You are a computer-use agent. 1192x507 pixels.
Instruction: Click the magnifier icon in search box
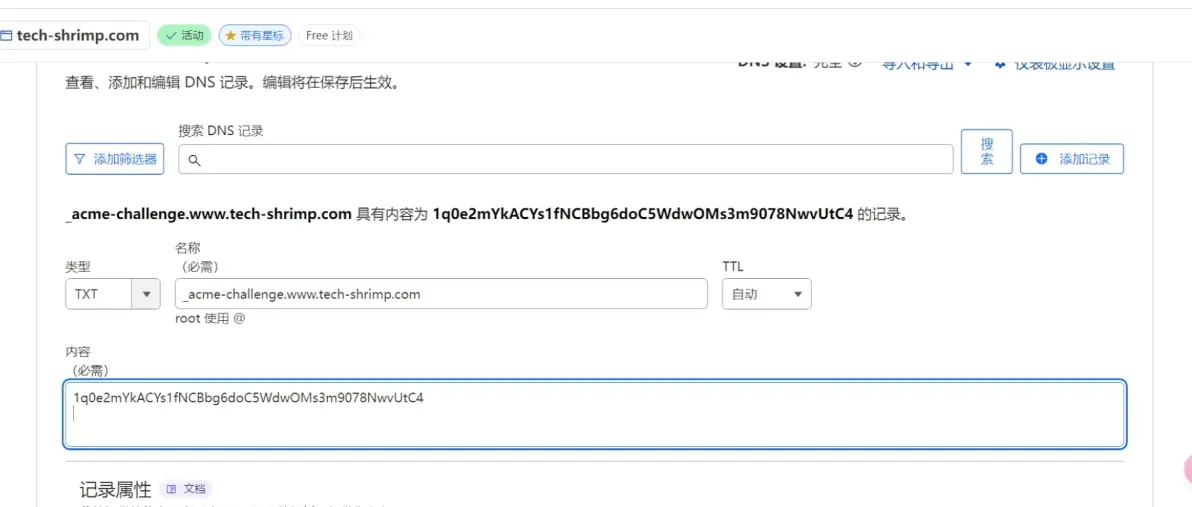(194, 160)
